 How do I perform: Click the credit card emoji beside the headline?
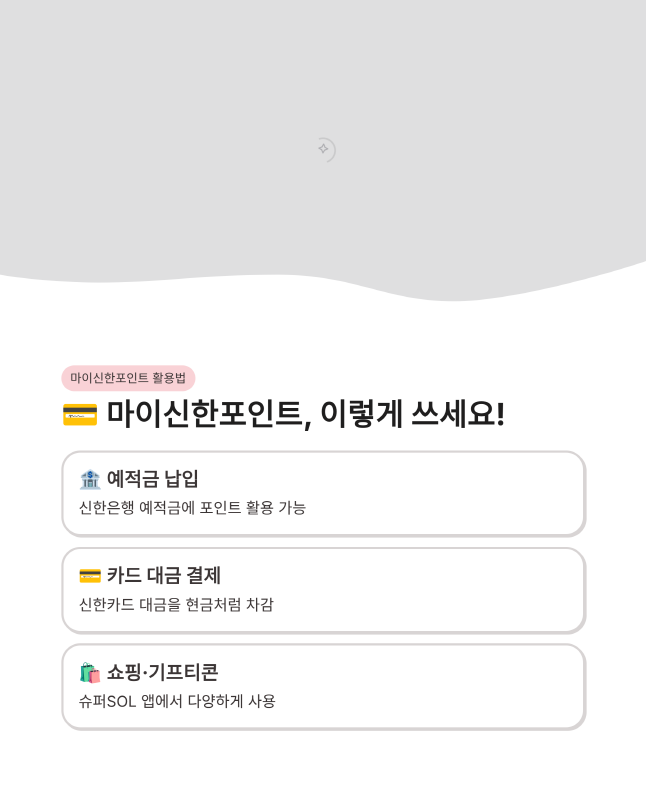pyautogui.click(x=80, y=414)
